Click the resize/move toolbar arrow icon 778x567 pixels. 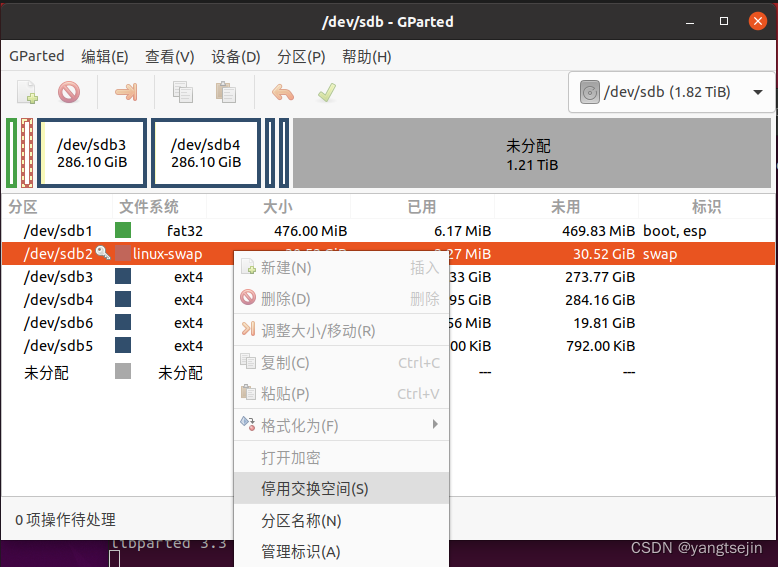(126, 92)
